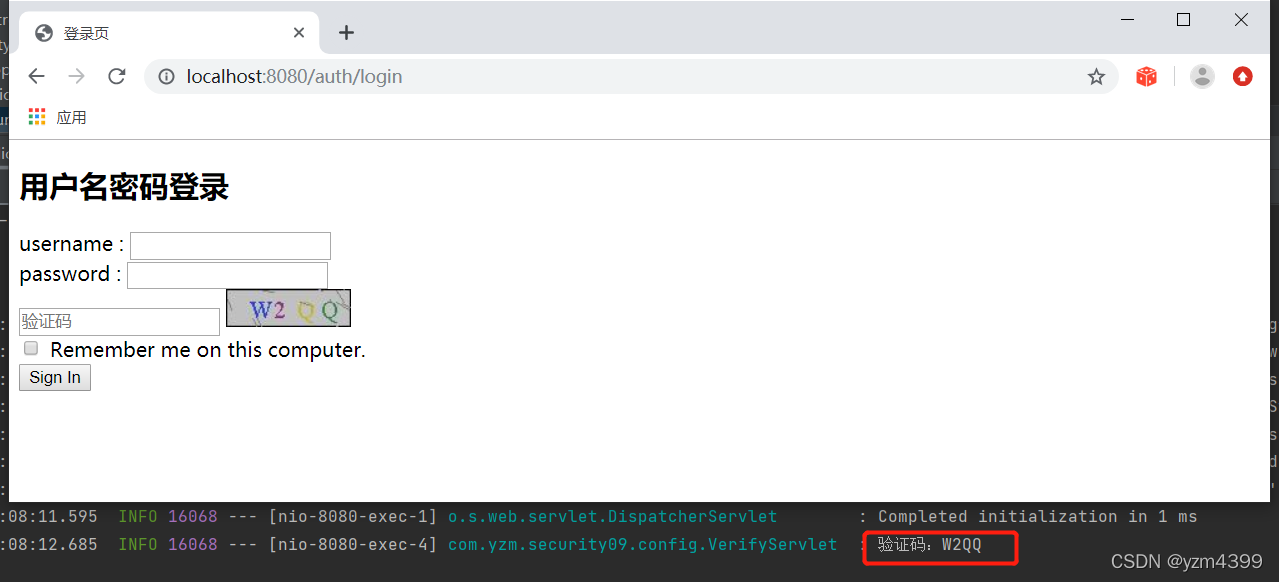Viewport: 1279px width, 582px height.
Task: Open the 应用 bookmarks shortcut
Action: (x=72, y=118)
